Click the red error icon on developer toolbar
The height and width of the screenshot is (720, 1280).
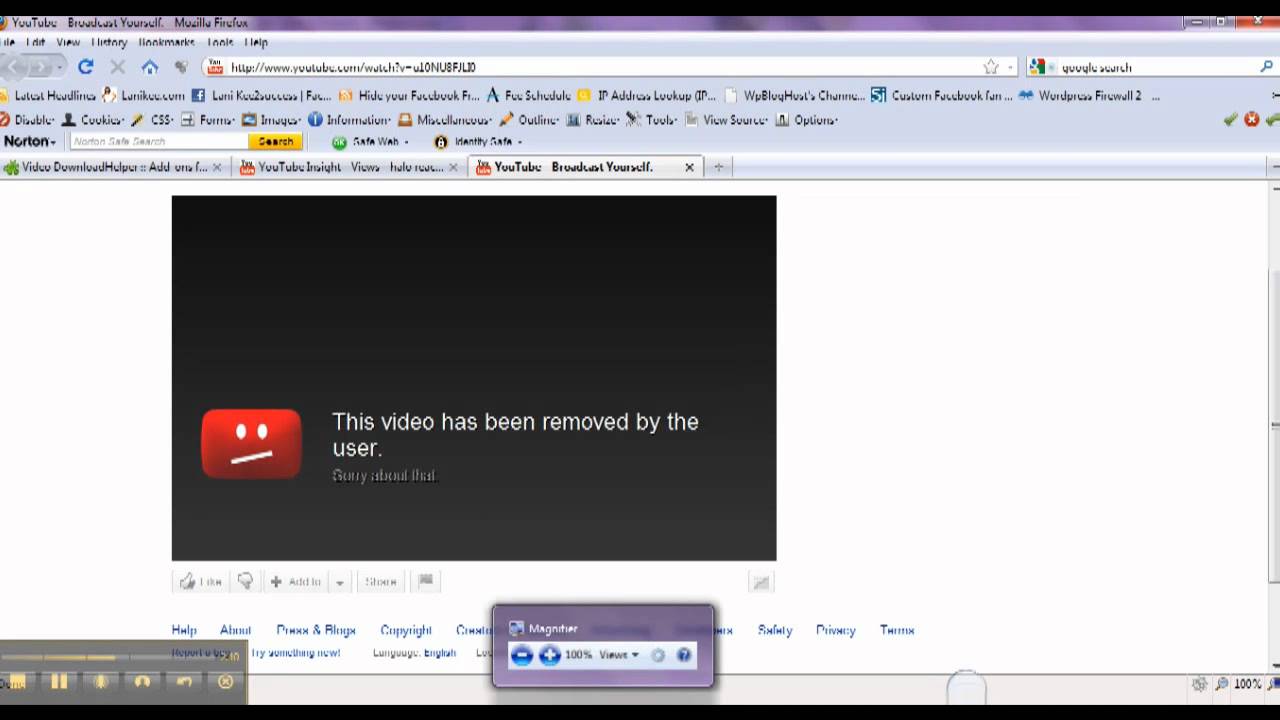tap(1252, 119)
